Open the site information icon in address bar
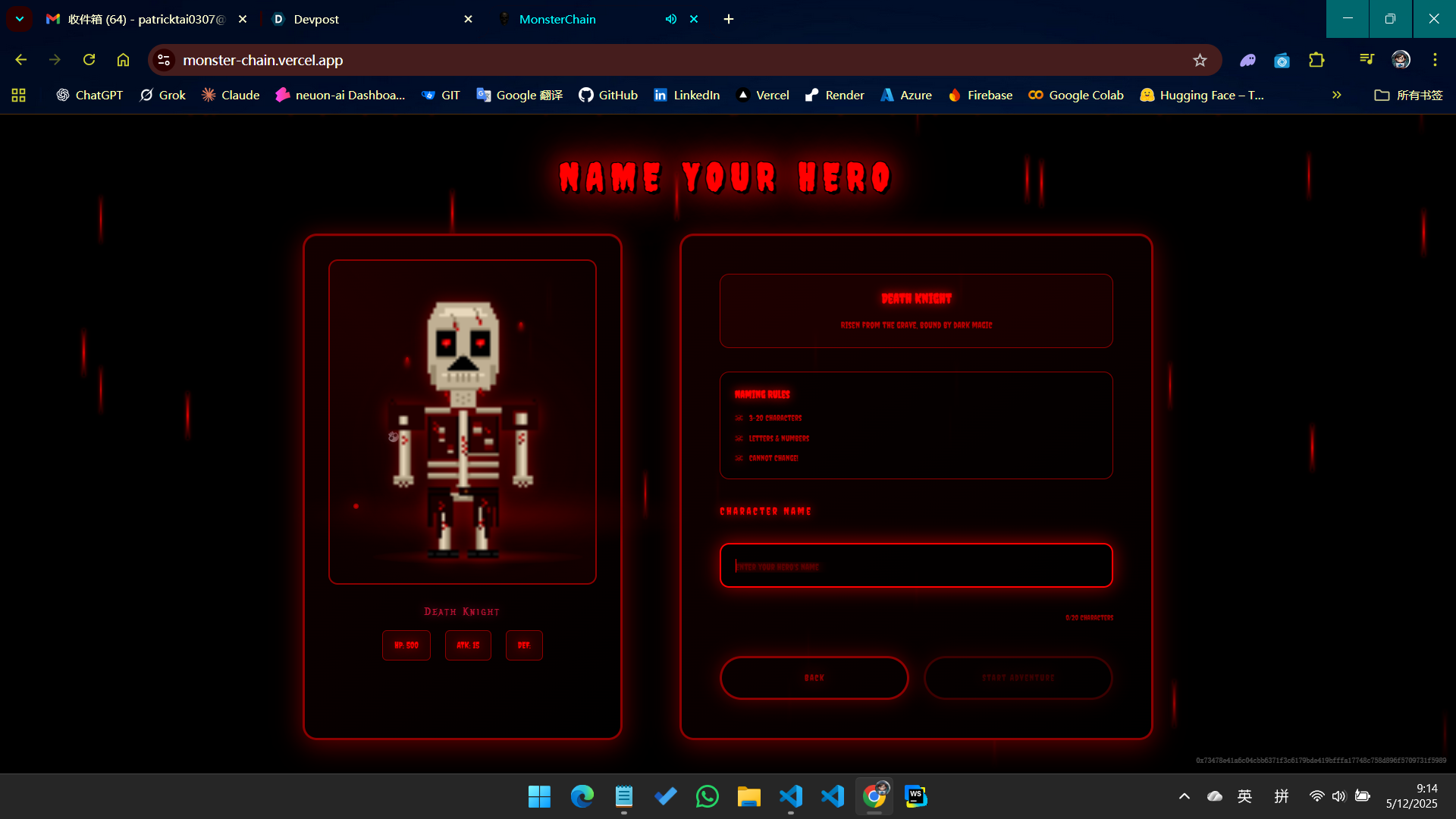Image resolution: width=1456 pixels, height=819 pixels. (x=164, y=60)
